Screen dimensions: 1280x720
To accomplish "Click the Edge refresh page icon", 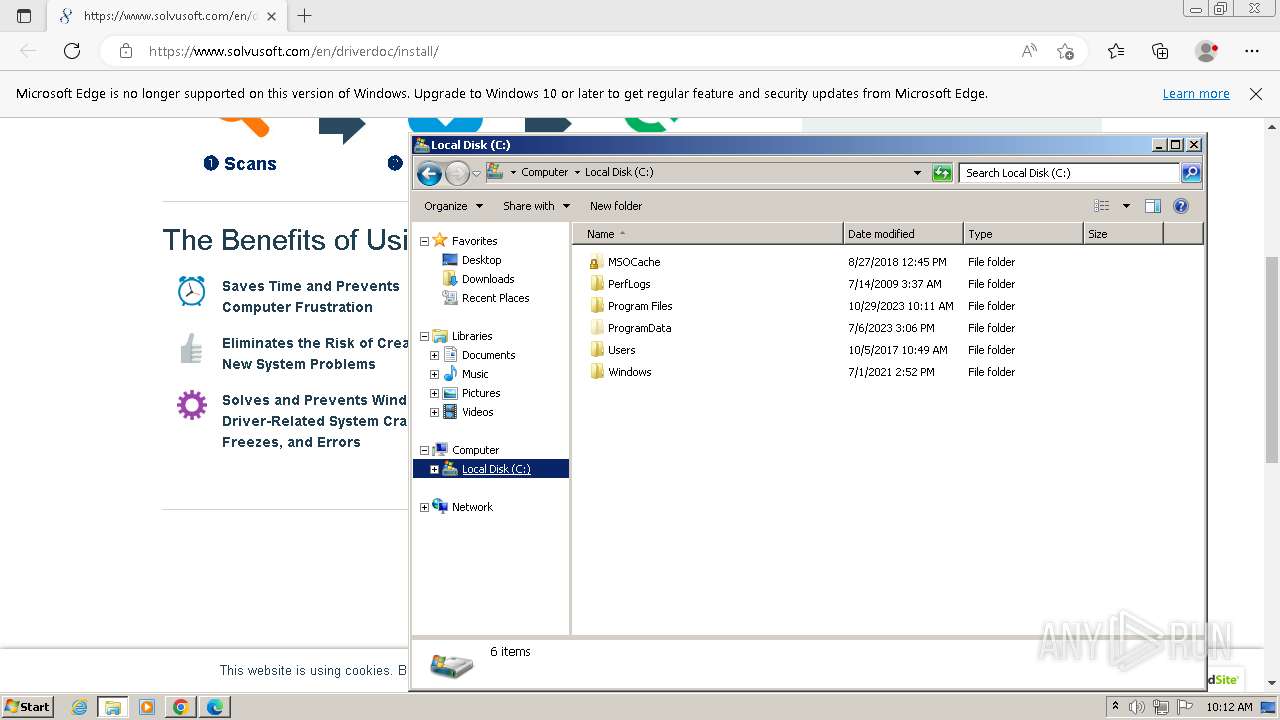I will click(x=72, y=51).
